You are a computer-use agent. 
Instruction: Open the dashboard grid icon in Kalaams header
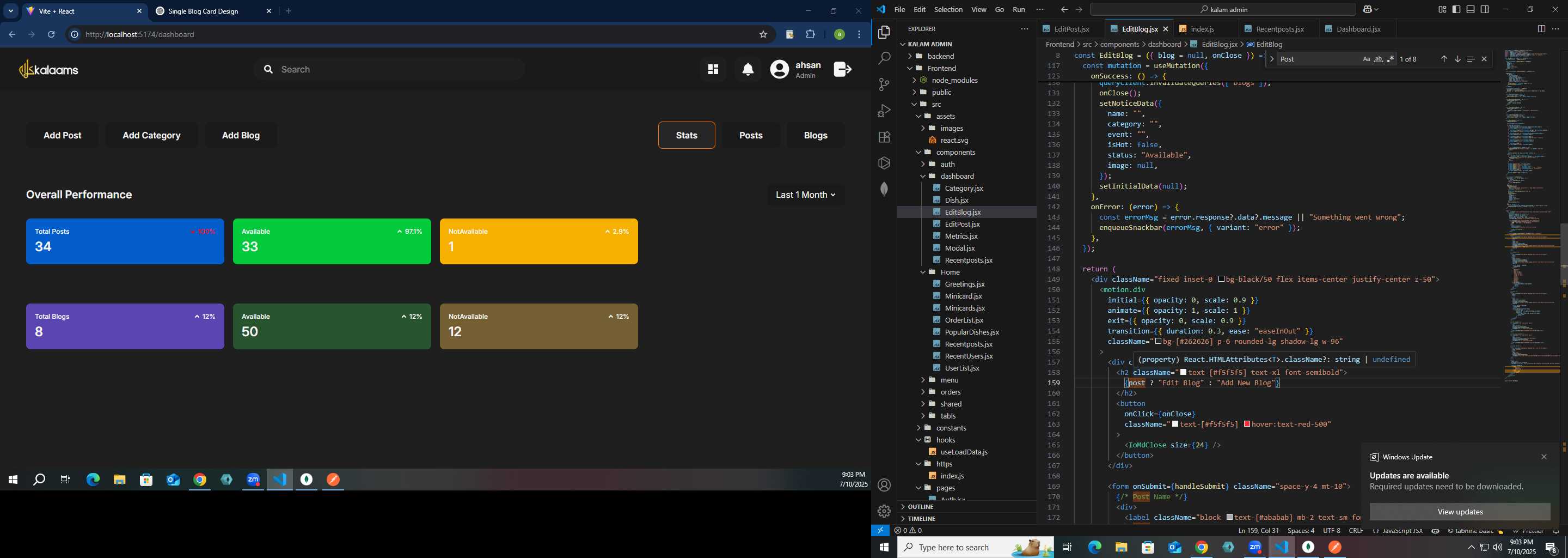coord(713,69)
